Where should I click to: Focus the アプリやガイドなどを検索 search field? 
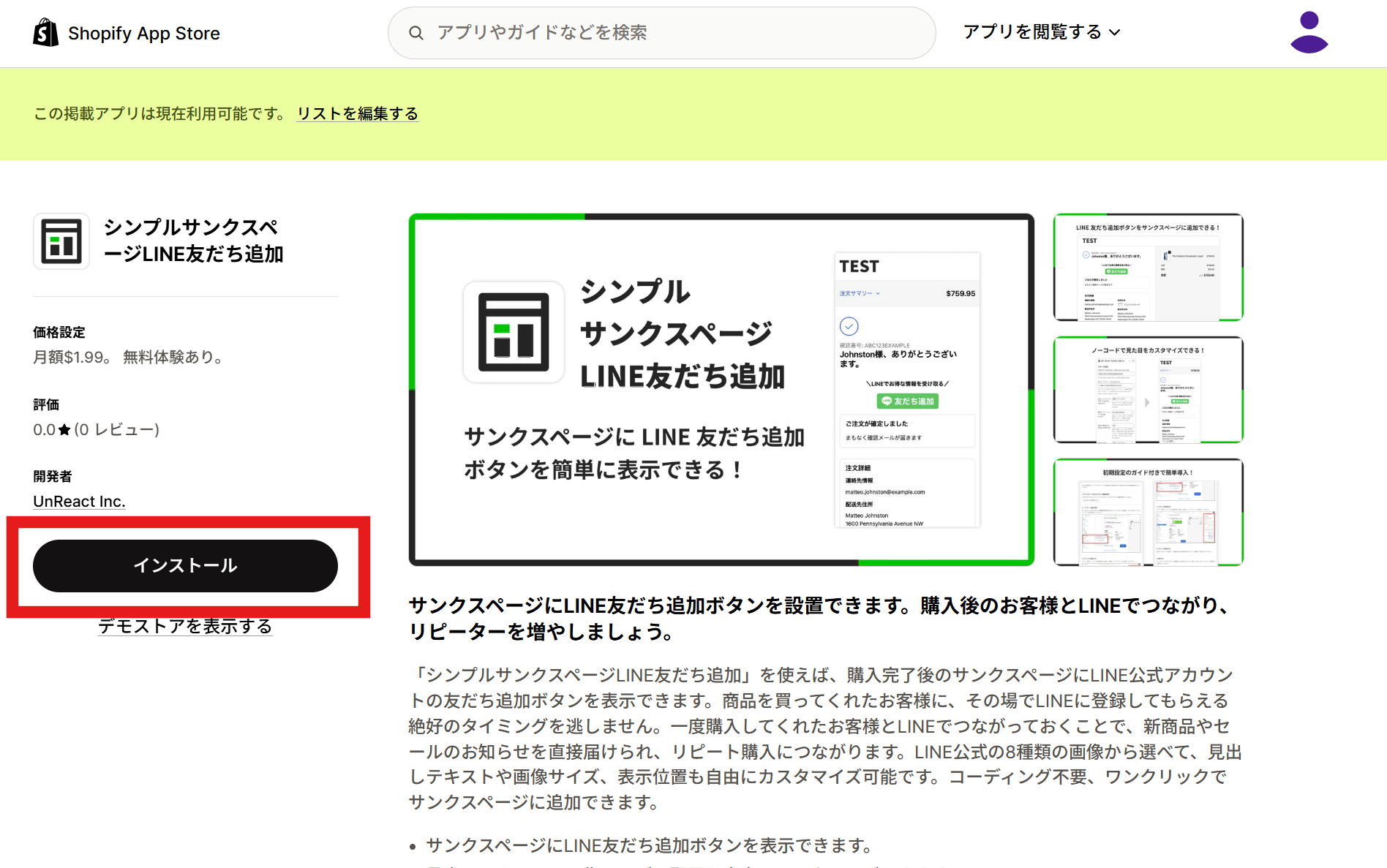point(661,33)
